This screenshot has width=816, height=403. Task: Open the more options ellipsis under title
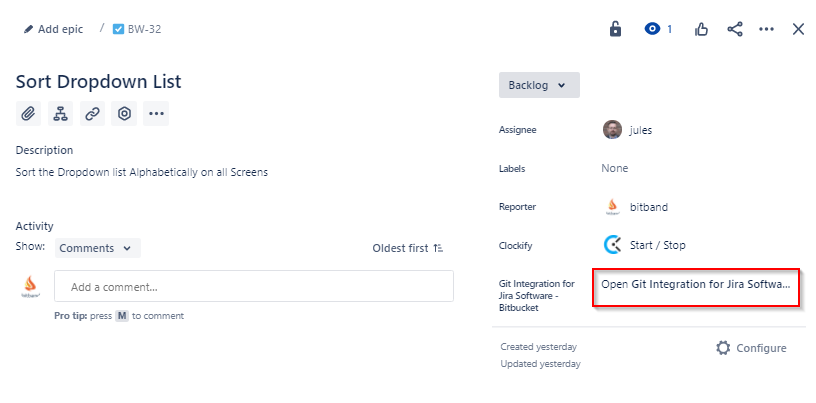coord(156,114)
